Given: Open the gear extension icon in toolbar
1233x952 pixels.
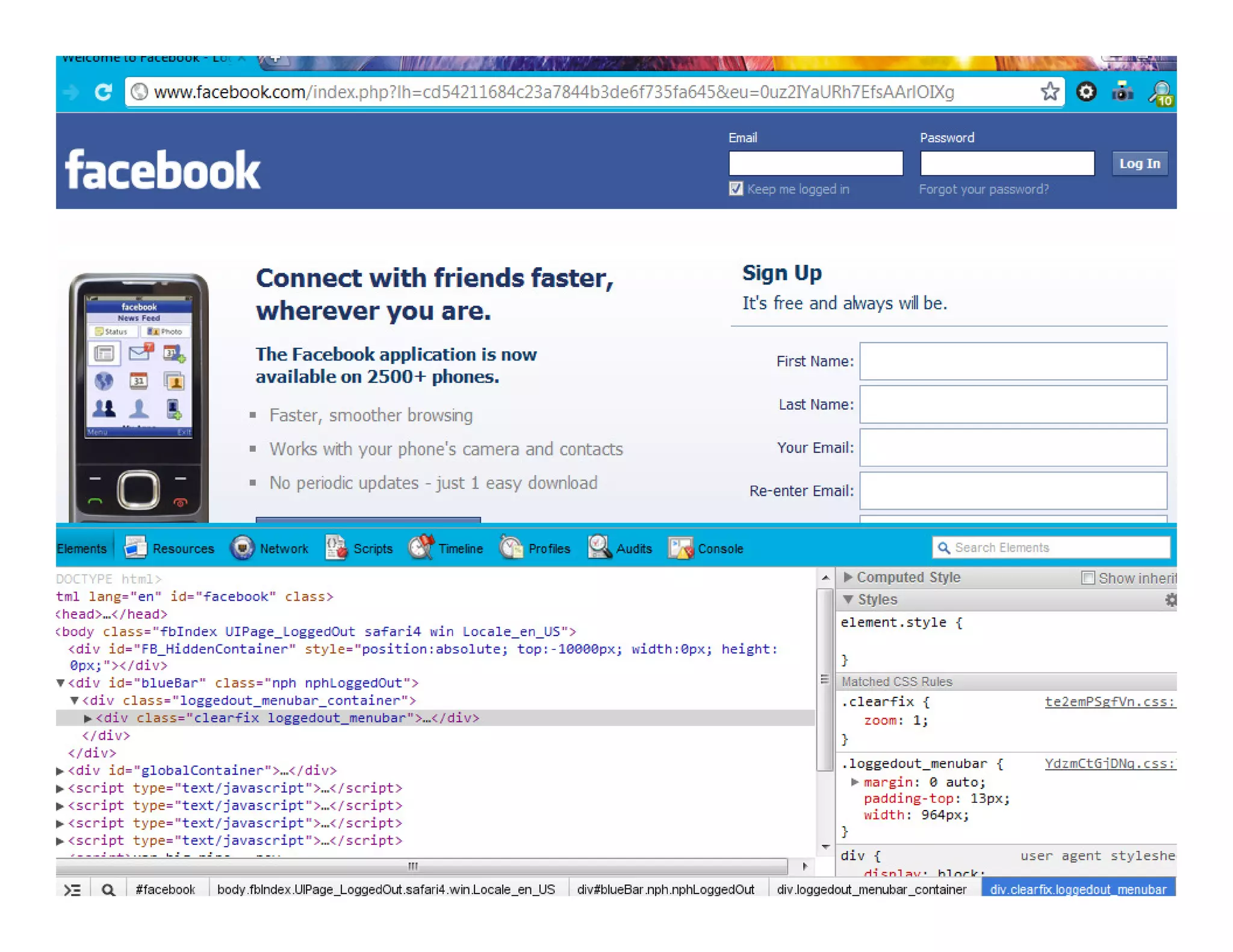Looking at the screenshot, I should point(1085,91).
